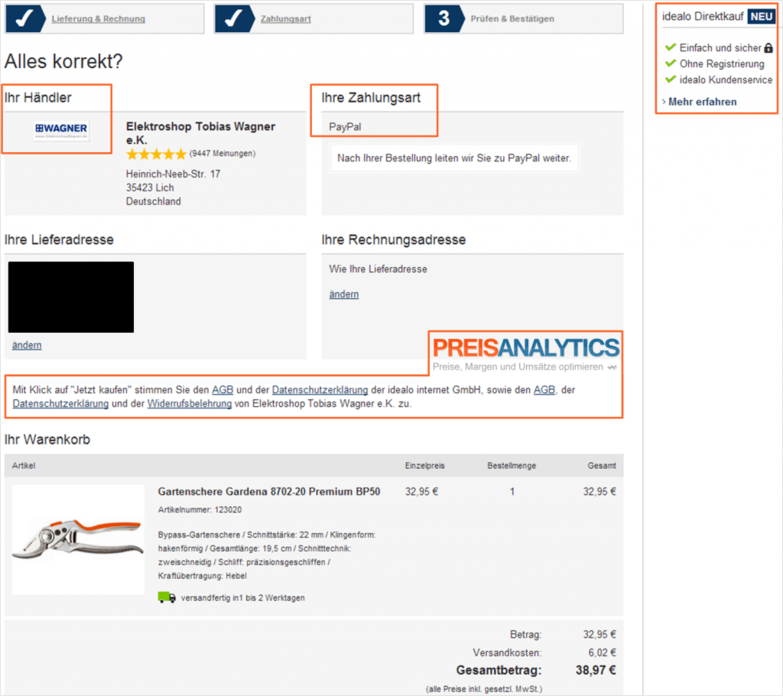Go back to Lieferung & Rechnung step
The image size is (783, 696).
[98, 19]
